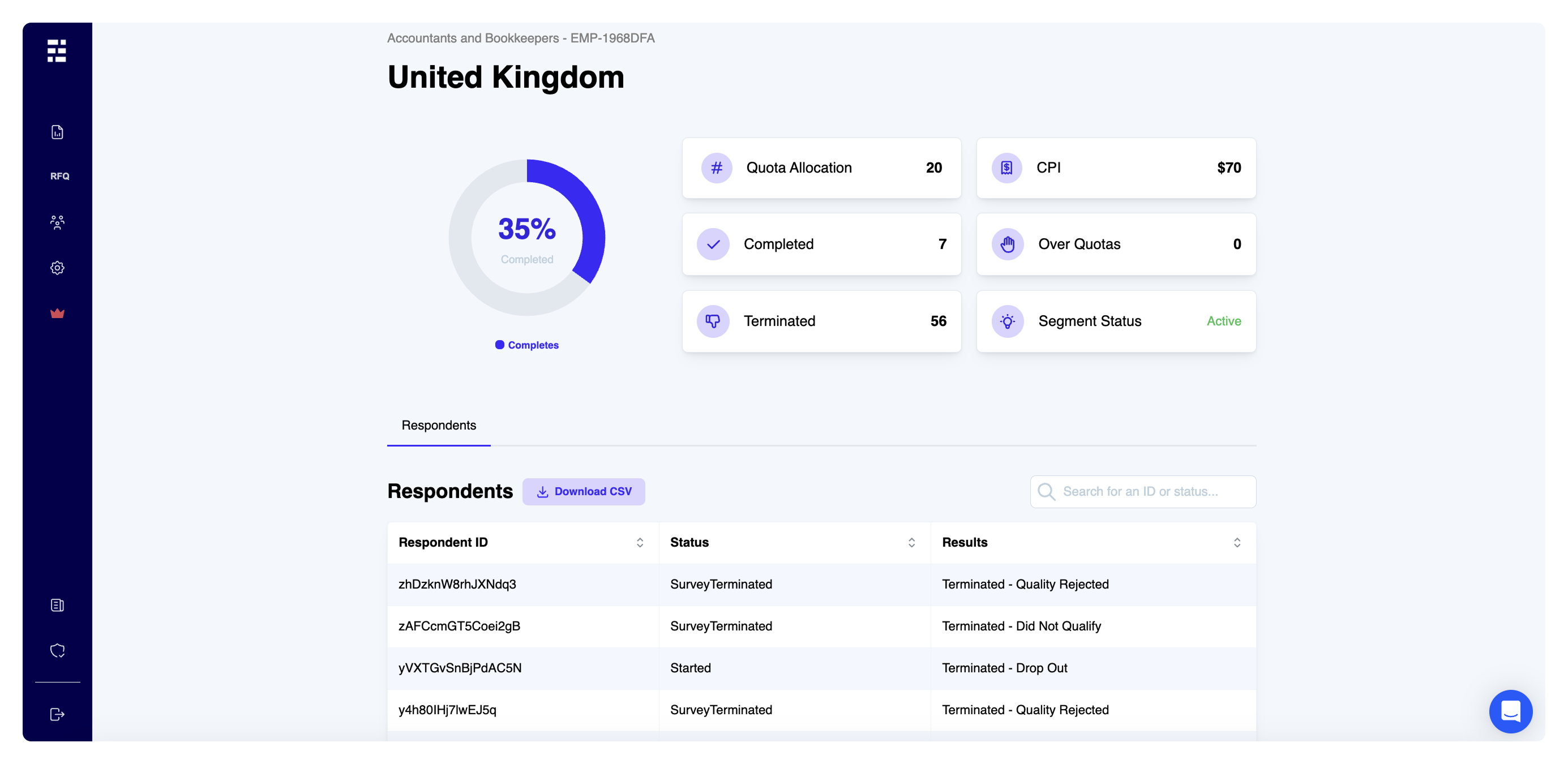The width and height of the screenshot is (1568, 764).
Task: Click the Download CSV button
Action: [x=583, y=491]
